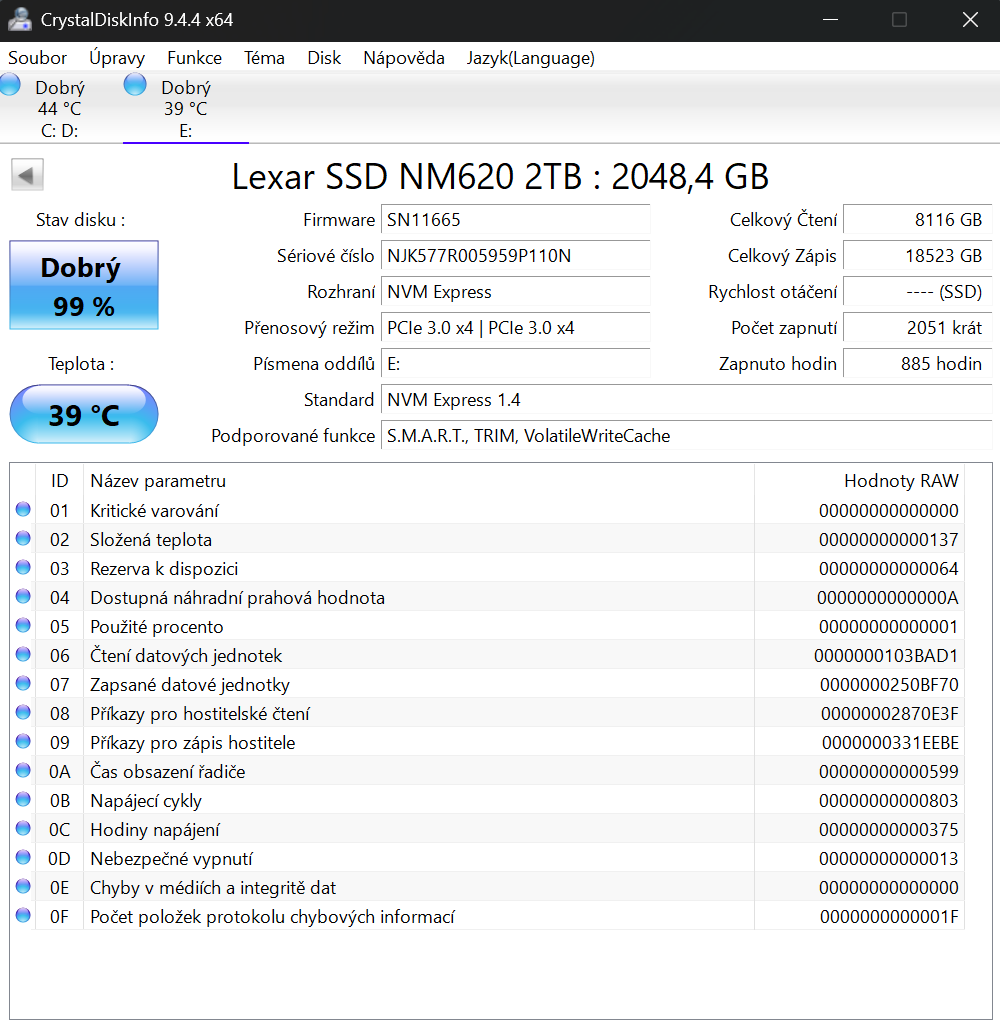The height and width of the screenshot is (1029, 1000).
Task: Select the status circle beside Rezerva k dispozici
Action: [23, 568]
